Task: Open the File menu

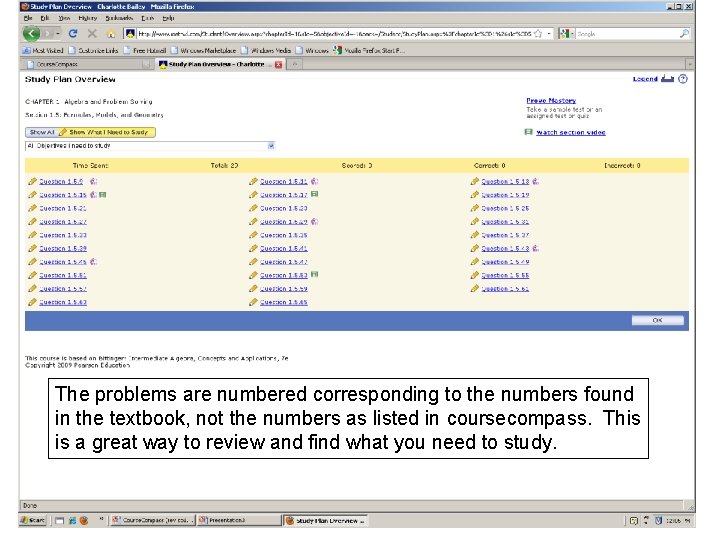Action: point(28,18)
